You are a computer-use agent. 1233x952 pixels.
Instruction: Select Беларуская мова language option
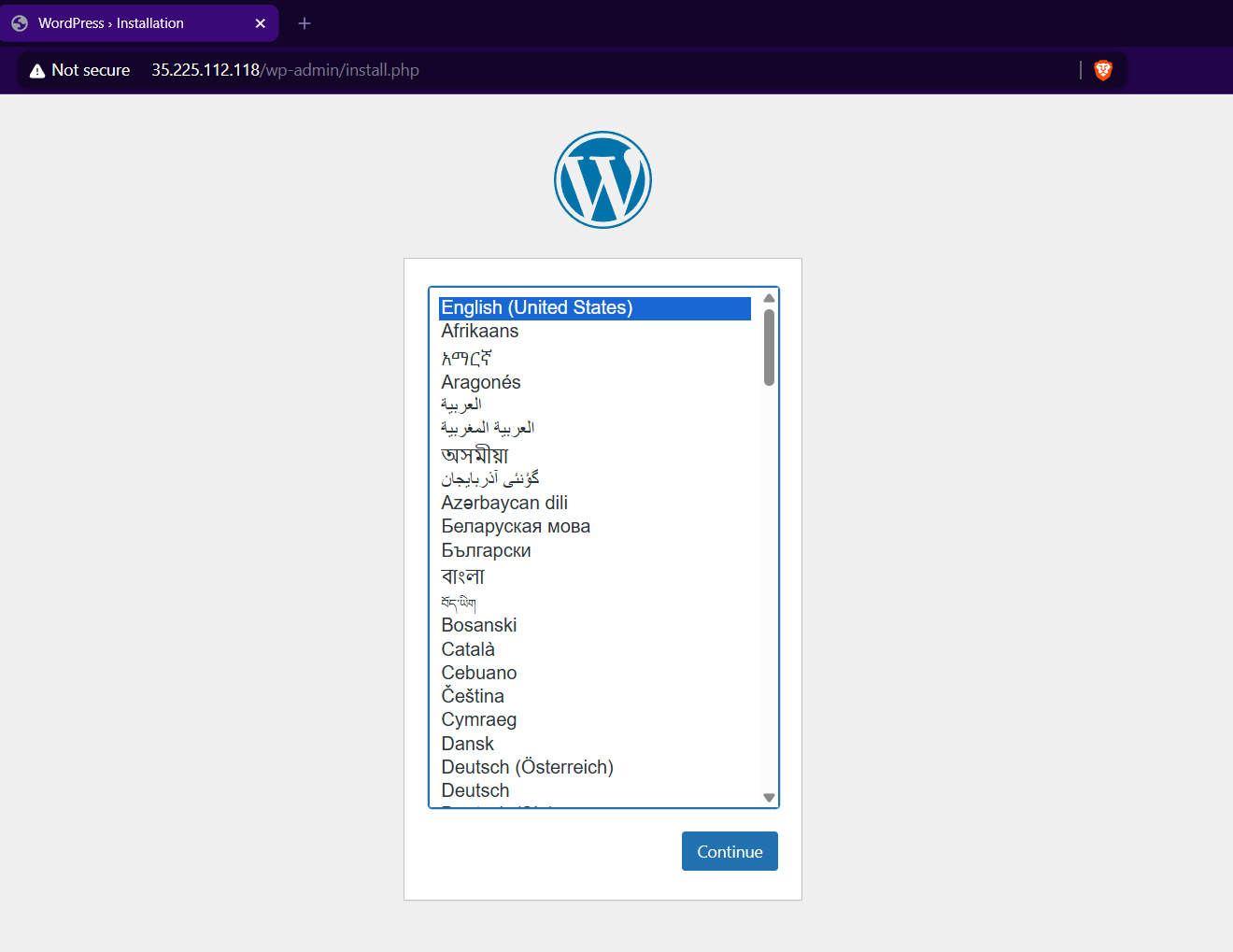click(x=516, y=527)
